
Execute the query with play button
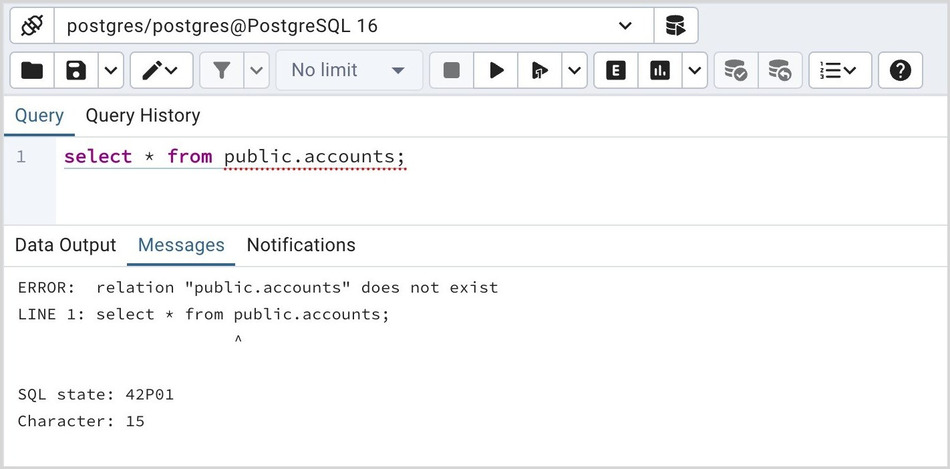click(x=496, y=70)
